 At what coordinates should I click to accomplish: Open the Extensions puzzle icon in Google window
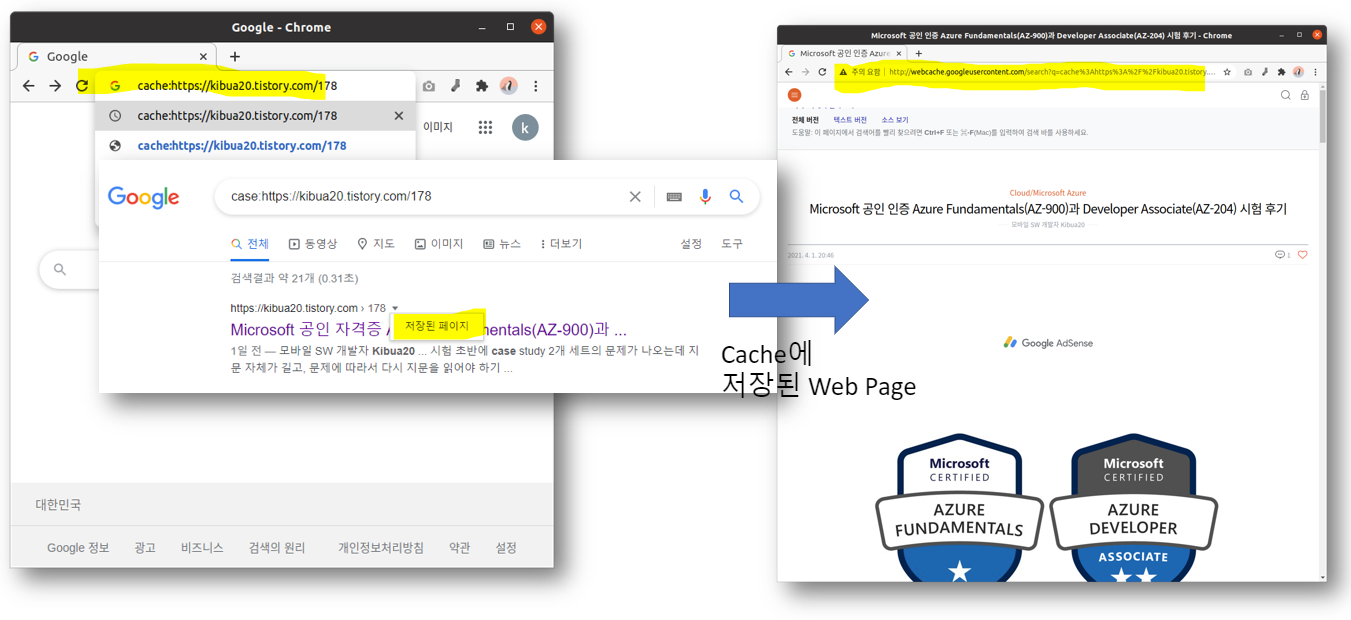[482, 86]
